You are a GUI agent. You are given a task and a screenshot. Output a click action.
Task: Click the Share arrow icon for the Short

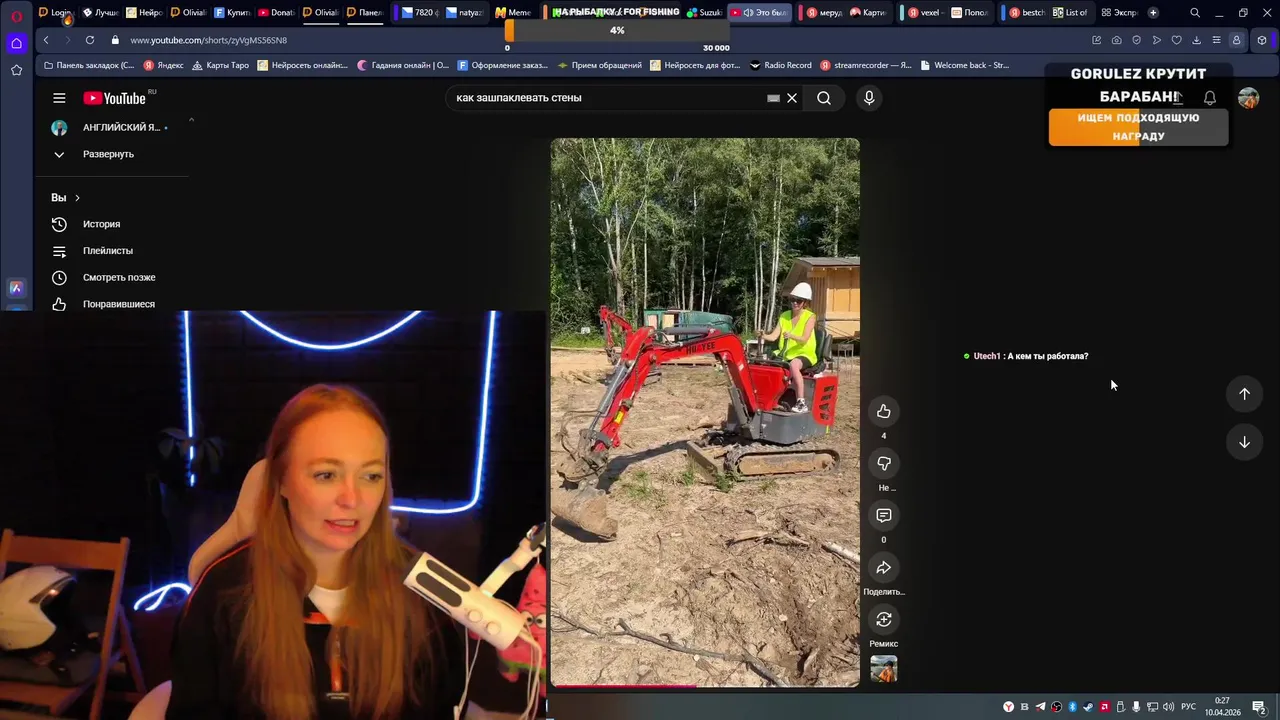tap(884, 567)
